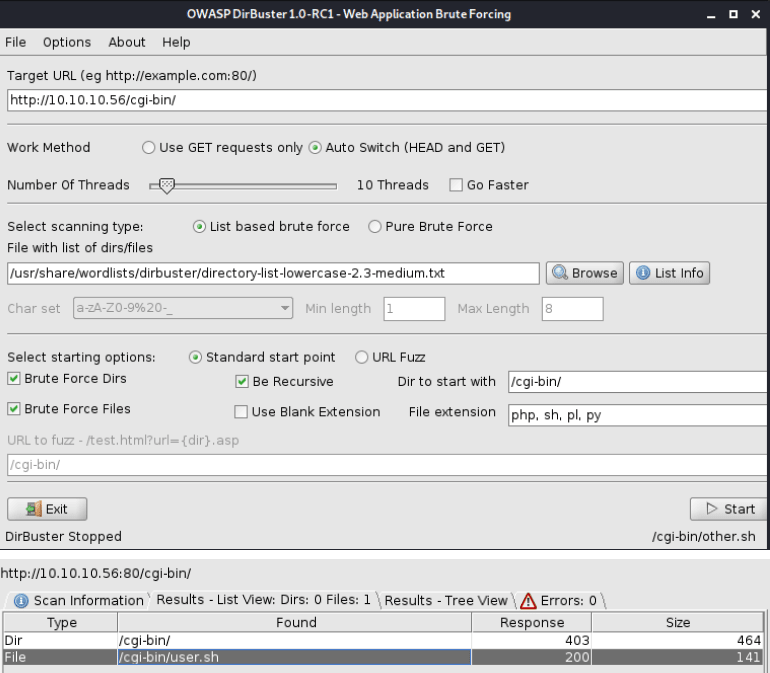770x673 pixels.
Task: Select Standard start point option
Action: click(x=195, y=357)
